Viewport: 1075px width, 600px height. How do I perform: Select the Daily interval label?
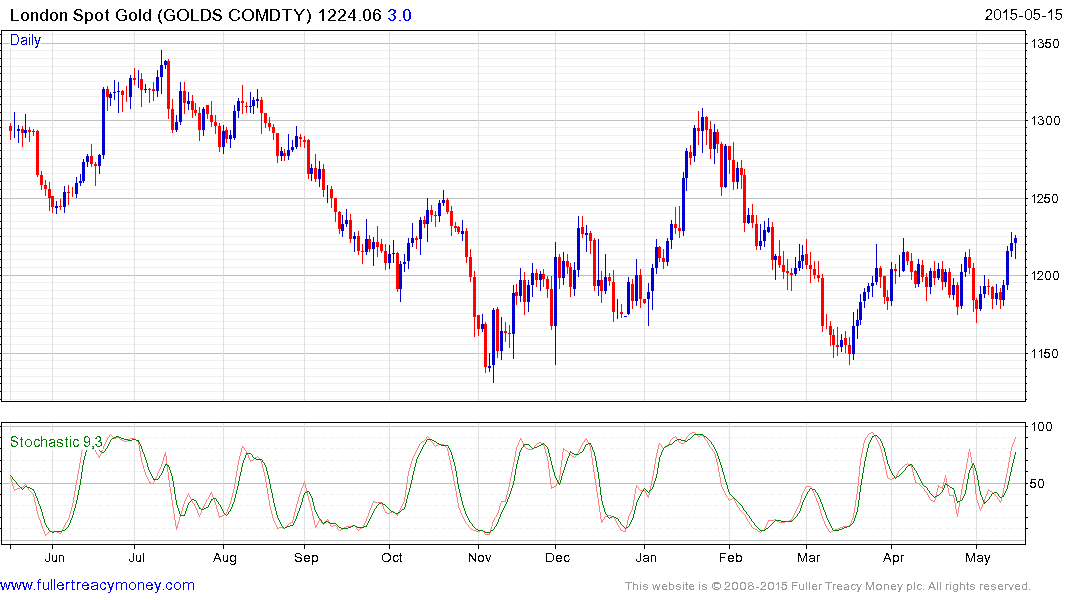click(x=26, y=41)
